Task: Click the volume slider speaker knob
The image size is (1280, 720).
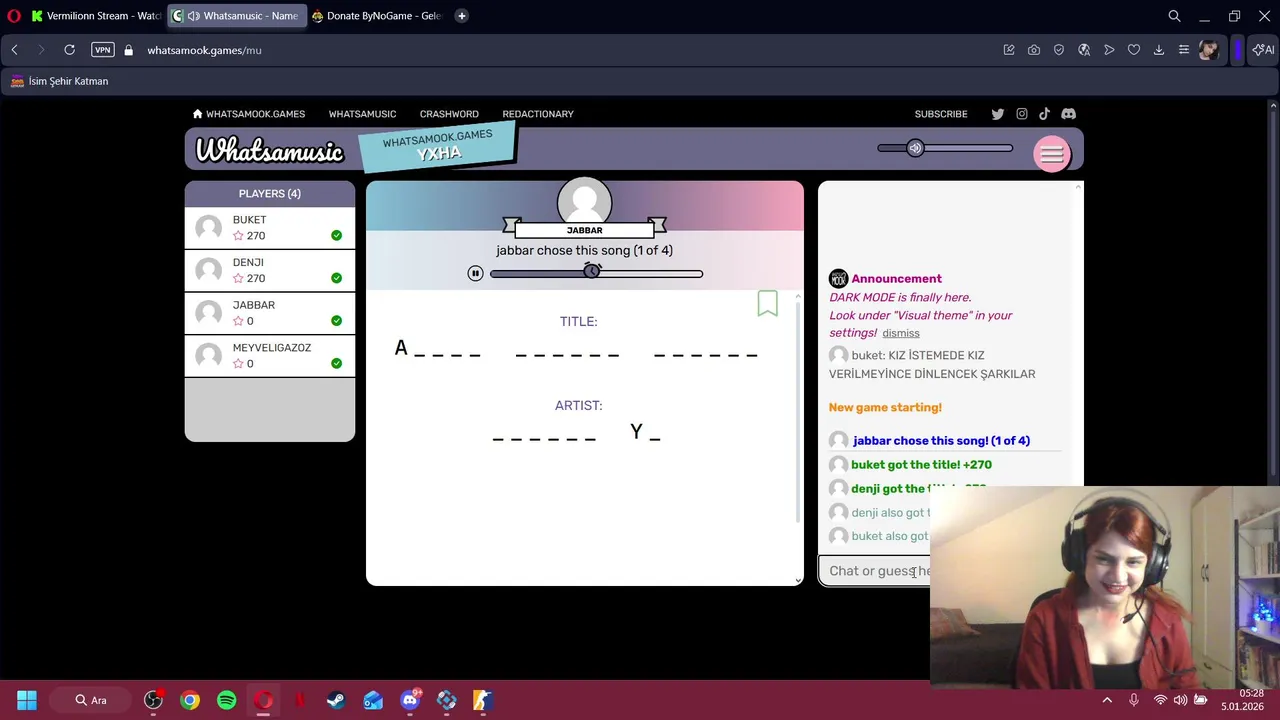Action: click(915, 148)
